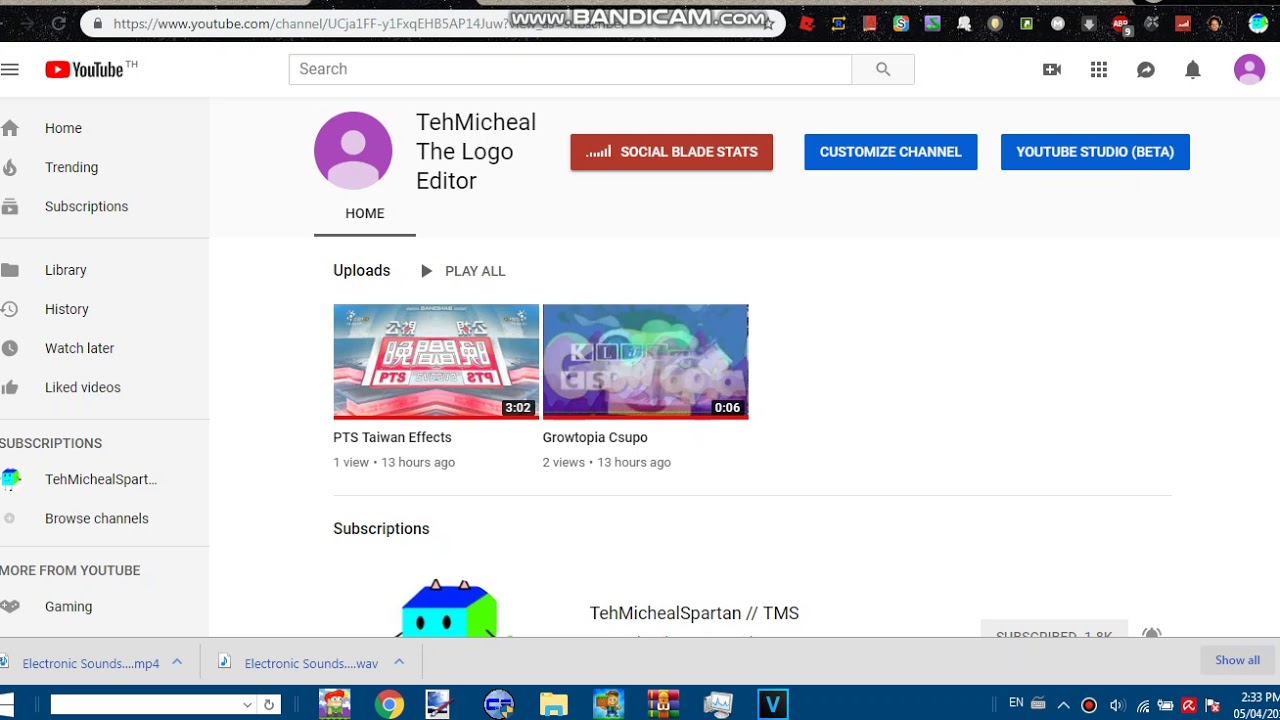The width and height of the screenshot is (1280, 720).
Task: Click the download arrow extension icon
Action: point(1090,24)
